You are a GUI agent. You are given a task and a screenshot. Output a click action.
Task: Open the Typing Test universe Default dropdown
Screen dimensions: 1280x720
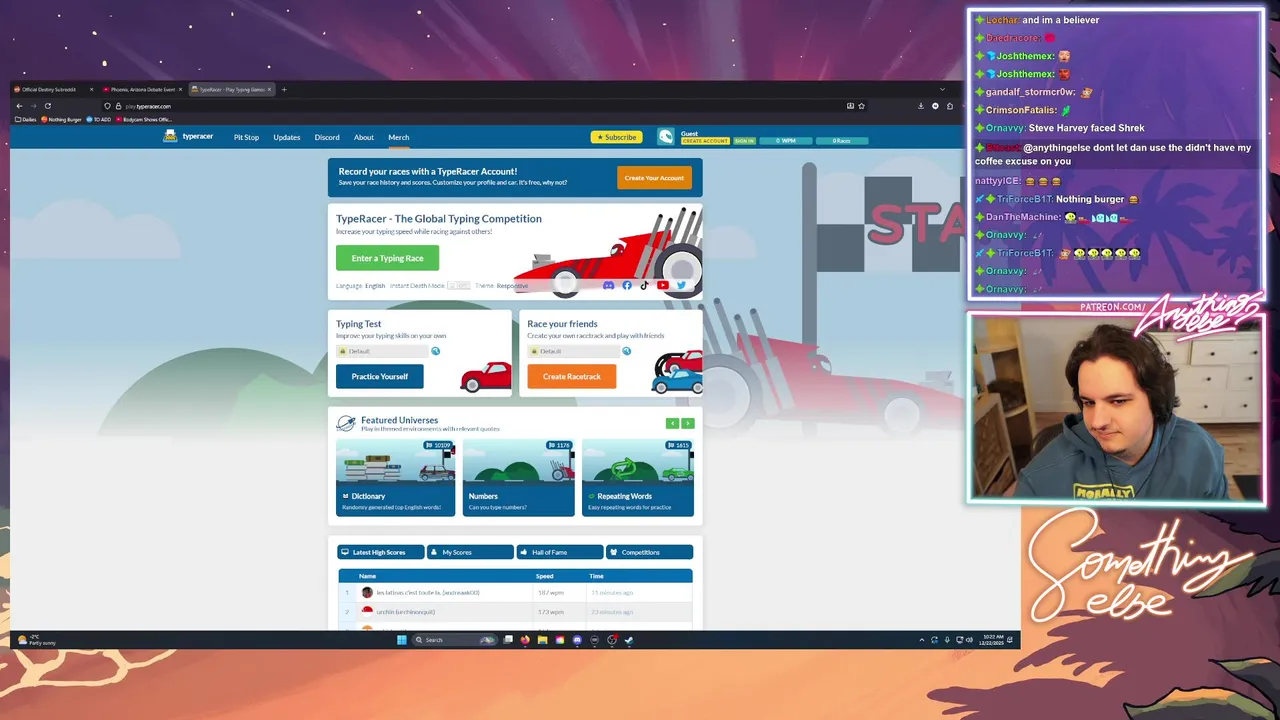(383, 351)
